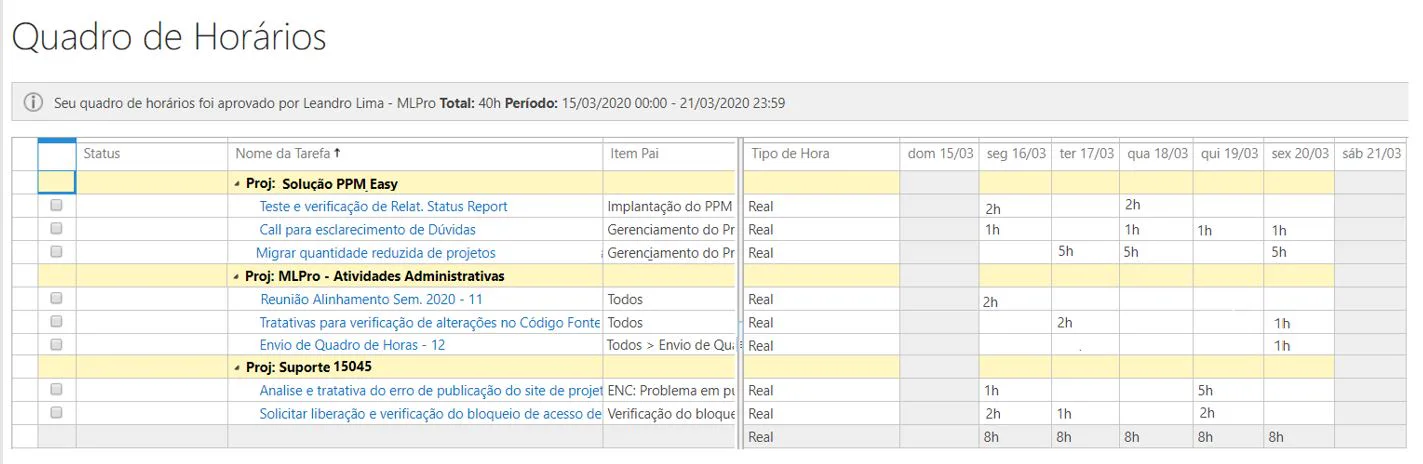The width and height of the screenshot is (1423, 464).
Task: Open Tratativas para verificação de alterações link
Action: pyautogui.click(x=430, y=322)
